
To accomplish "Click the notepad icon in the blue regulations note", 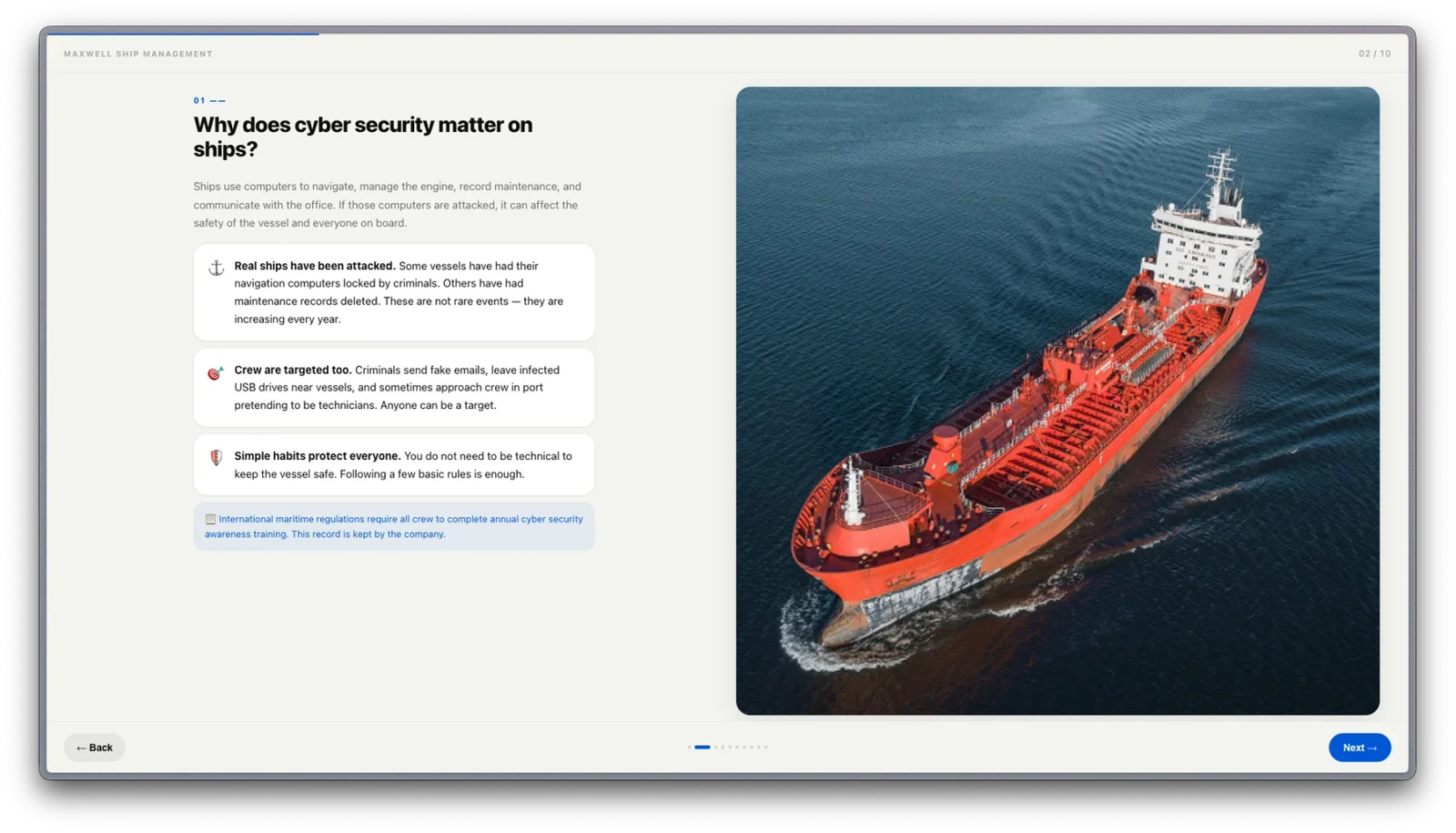I will tap(210, 519).
